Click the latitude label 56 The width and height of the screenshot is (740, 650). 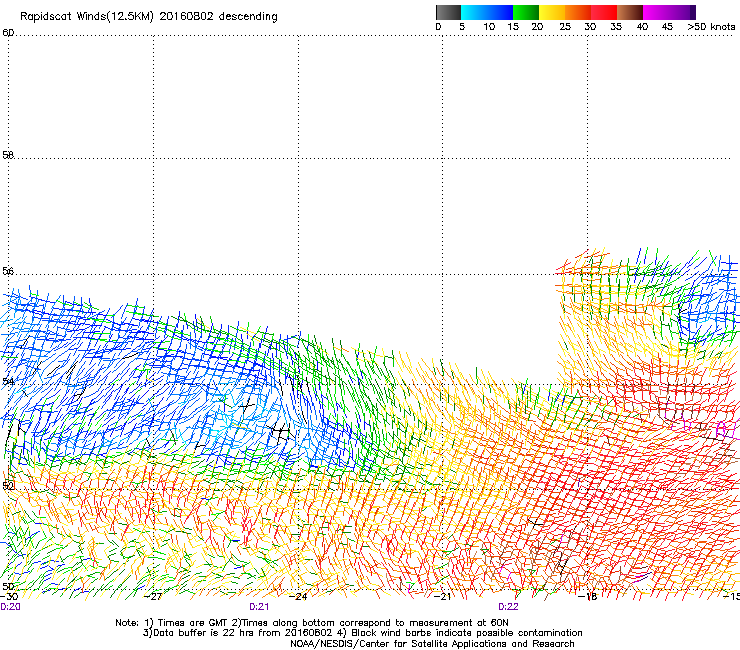(x=8, y=271)
